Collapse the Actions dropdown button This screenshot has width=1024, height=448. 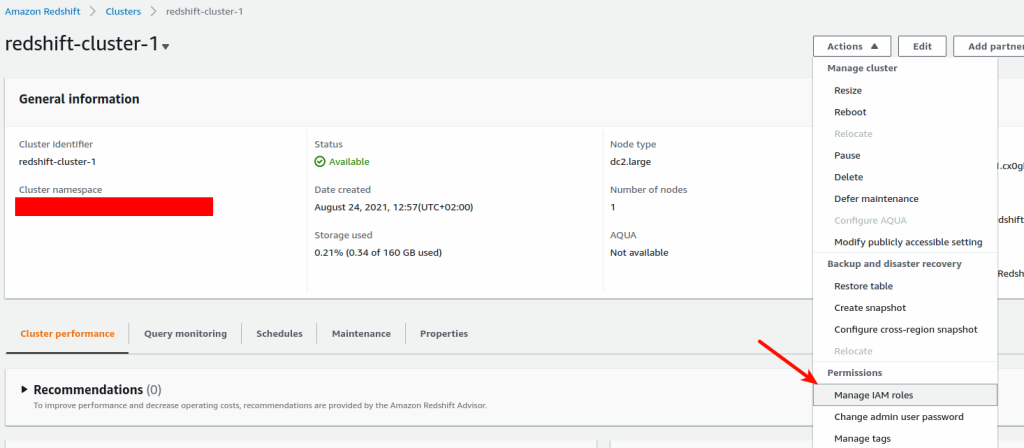[x=852, y=46]
